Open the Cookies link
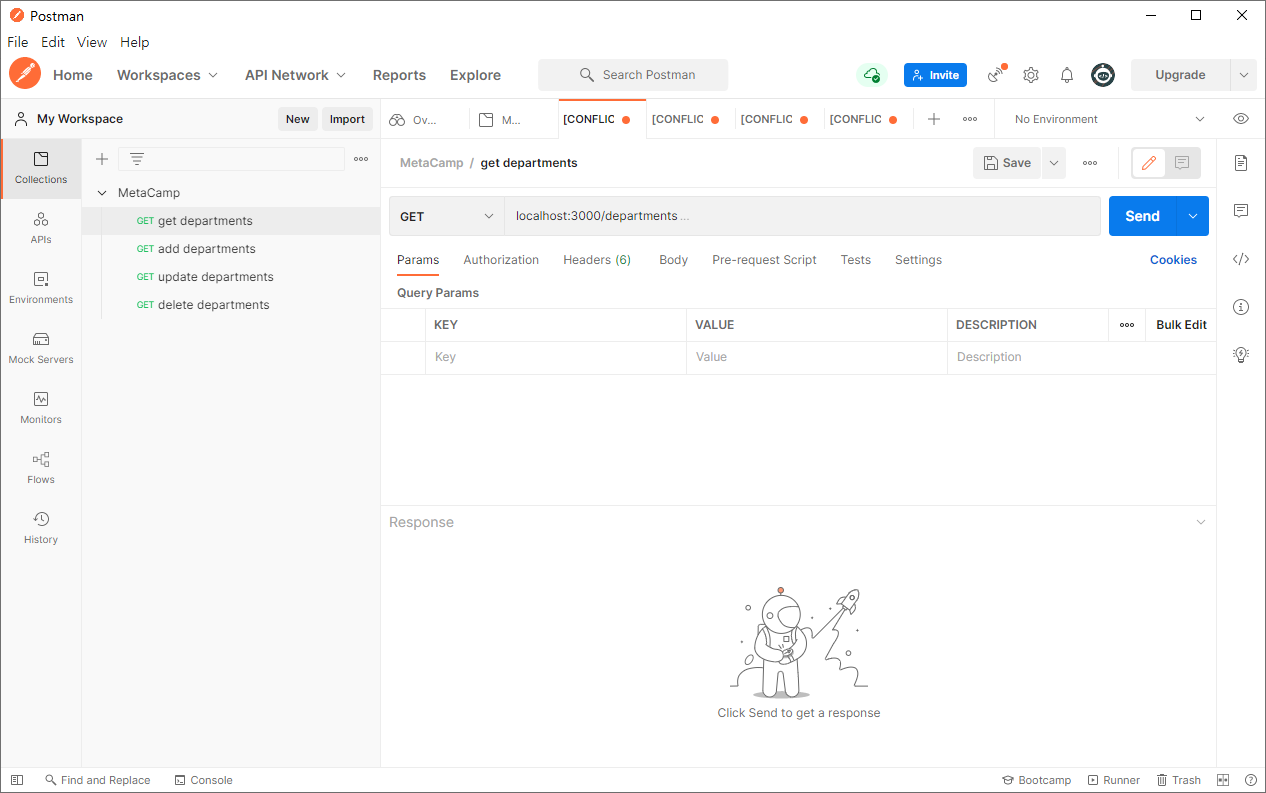Viewport: 1266px width, 793px height. coord(1173,260)
